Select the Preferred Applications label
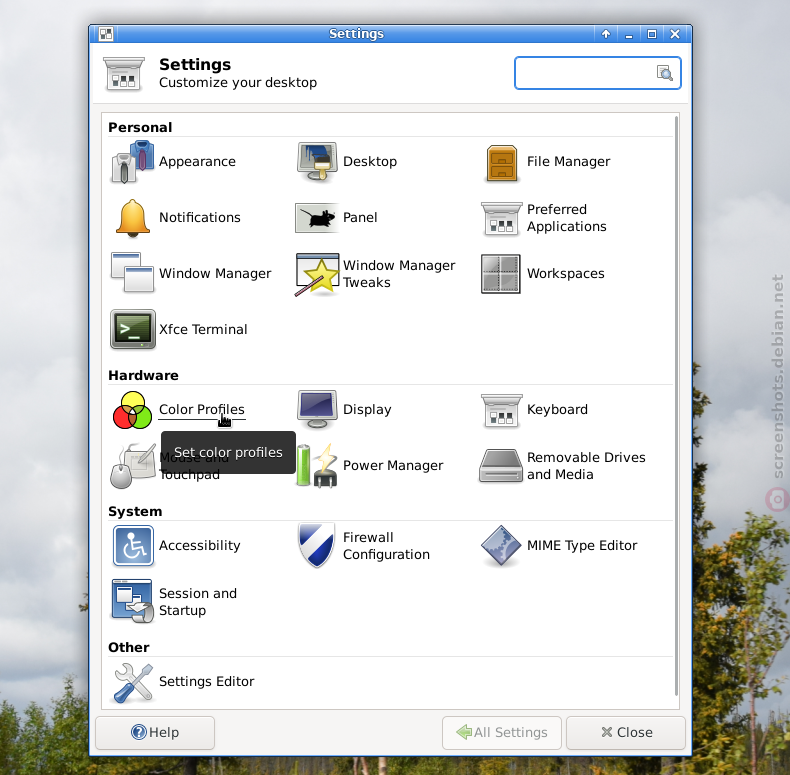The width and height of the screenshot is (790, 775). [x=567, y=218]
